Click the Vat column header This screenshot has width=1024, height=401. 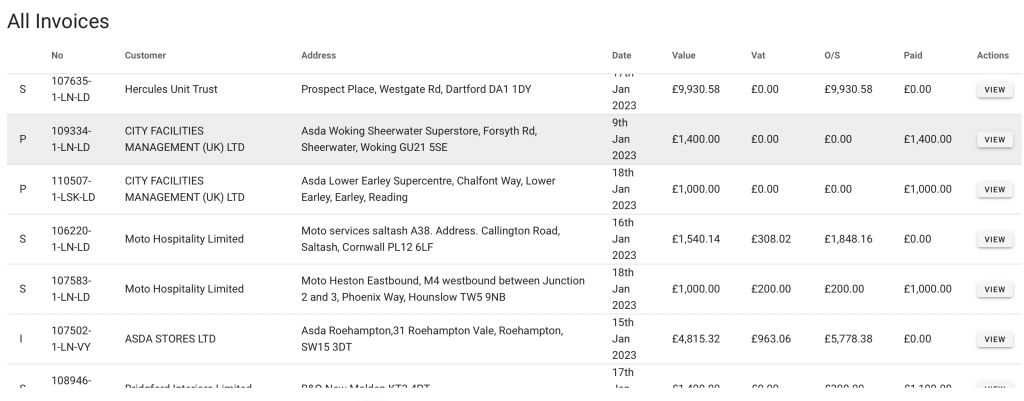pos(758,55)
